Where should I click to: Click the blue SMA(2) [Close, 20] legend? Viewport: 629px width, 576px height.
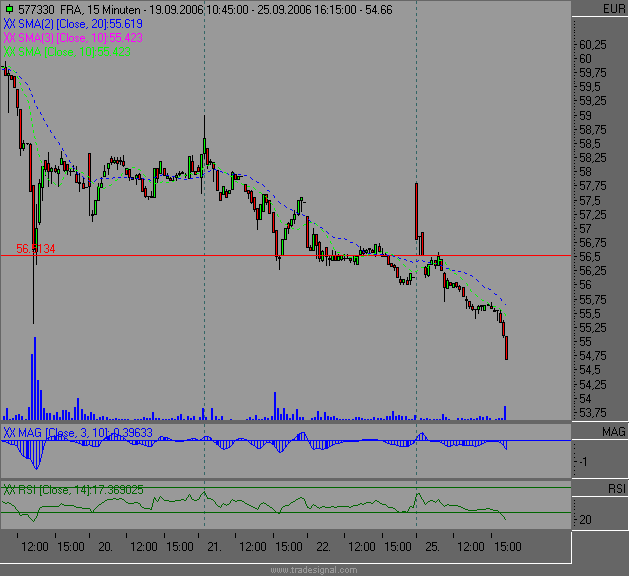point(73,24)
